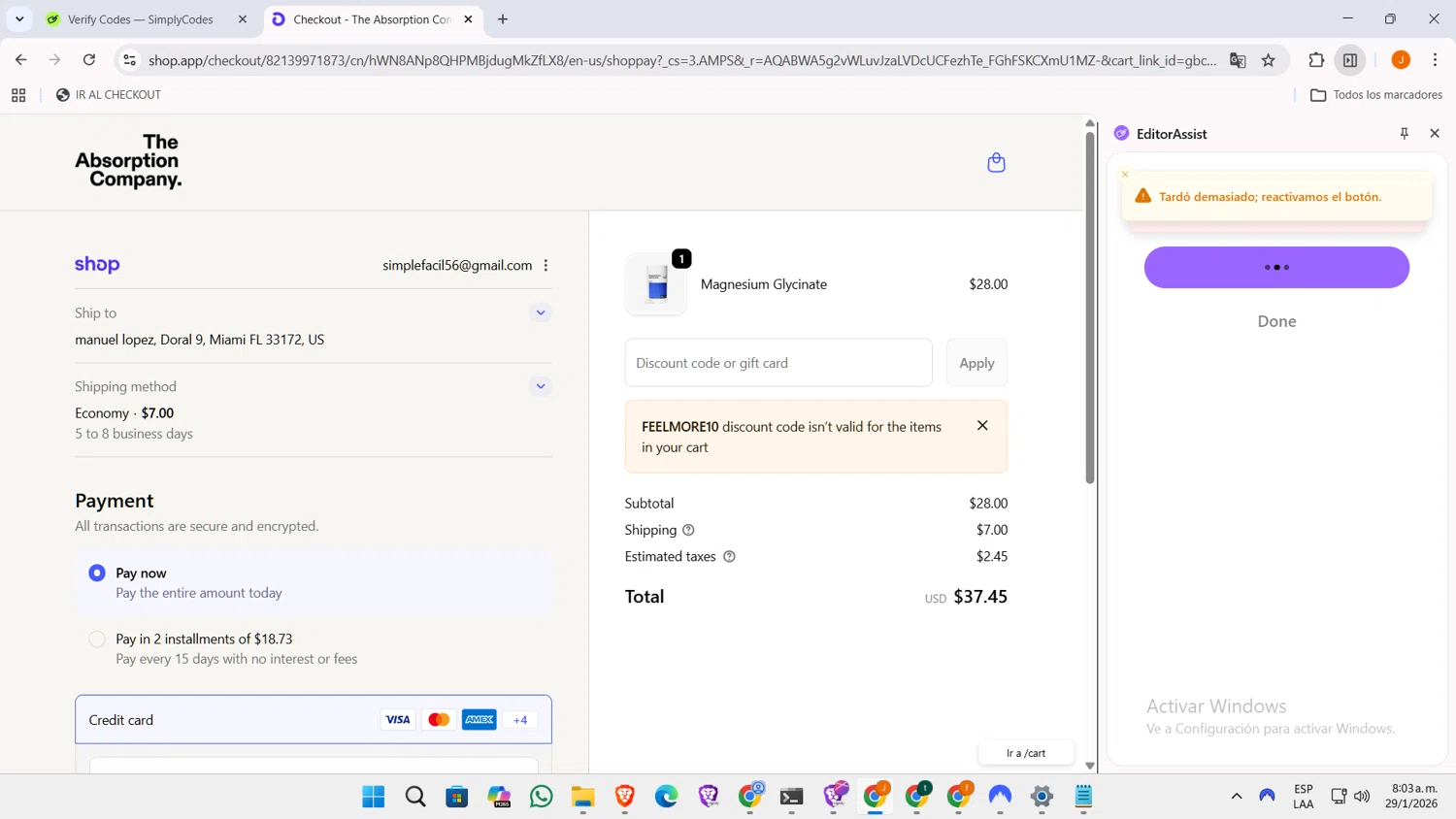Image resolution: width=1456 pixels, height=819 pixels.
Task: Open Chrome profile J avatar
Action: coord(1401,60)
